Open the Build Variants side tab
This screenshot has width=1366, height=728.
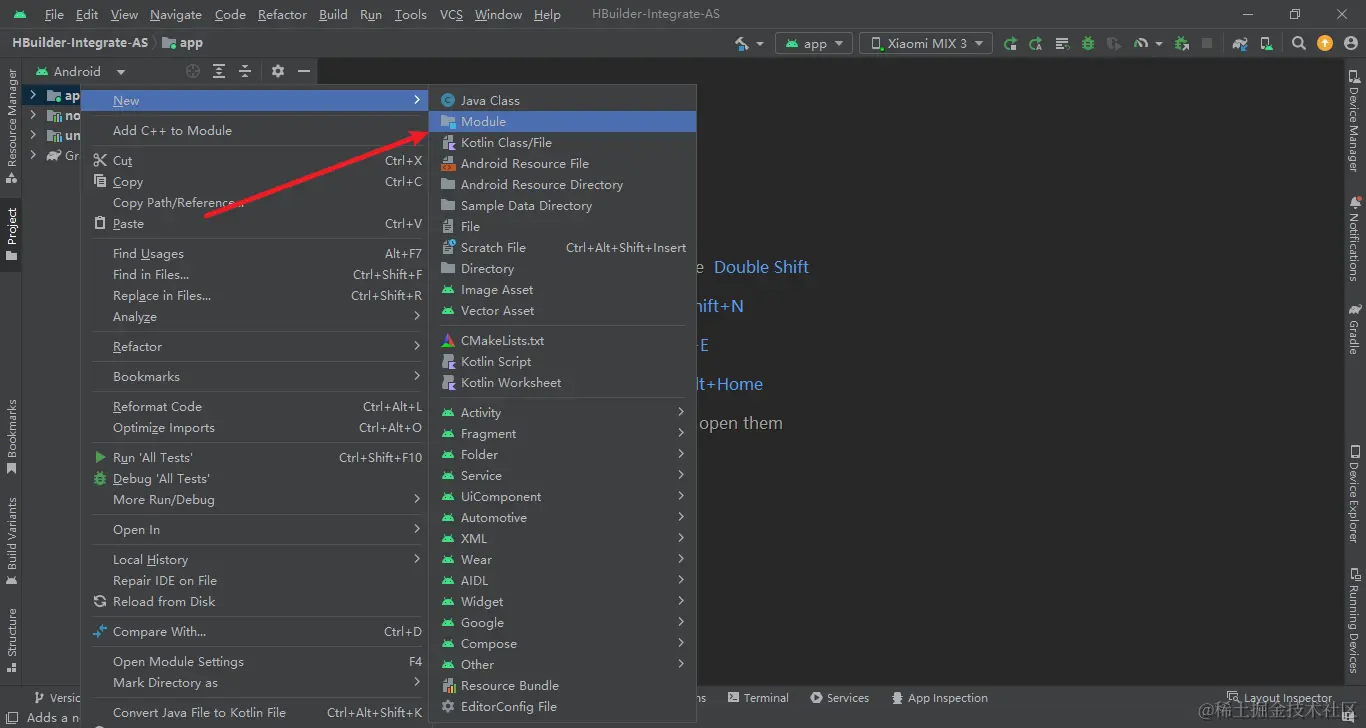(12, 541)
